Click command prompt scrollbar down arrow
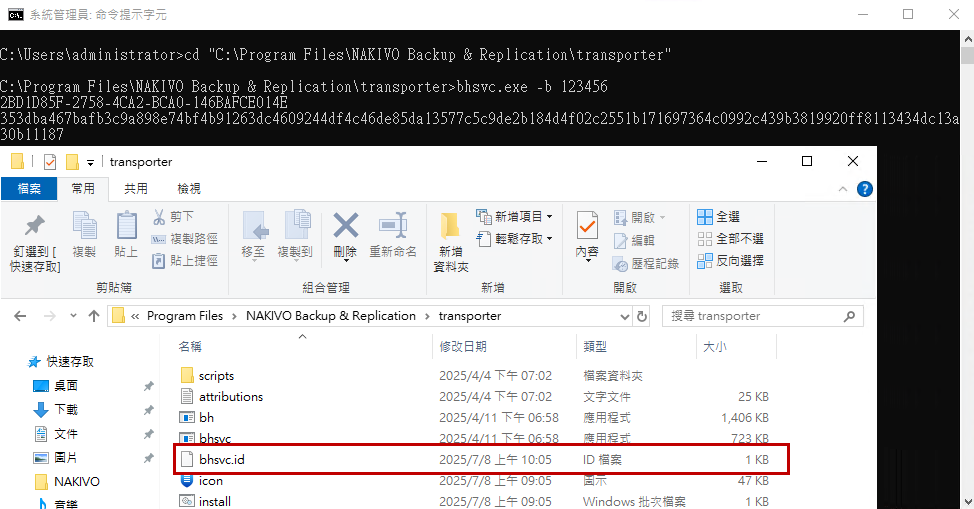Viewport: 974px width, 509px height. pyautogui.click(x=968, y=502)
